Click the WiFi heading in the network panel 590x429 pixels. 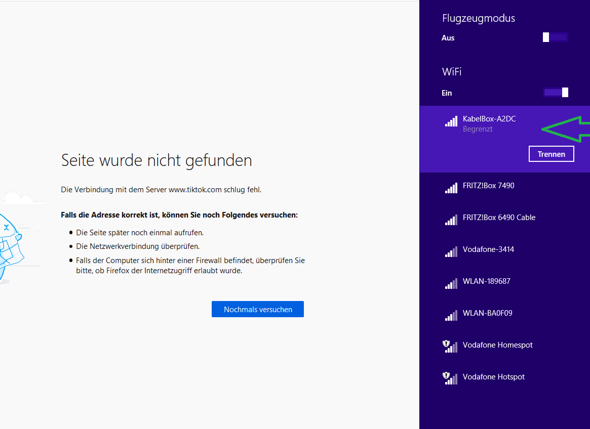[x=452, y=72]
